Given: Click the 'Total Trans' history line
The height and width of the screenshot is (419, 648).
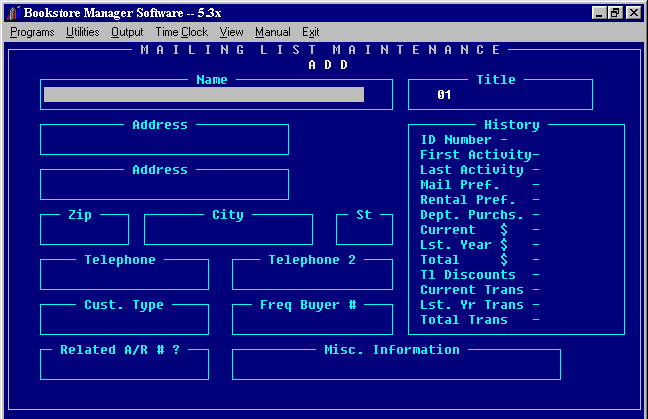Looking at the screenshot, I should click(x=480, y=320).
